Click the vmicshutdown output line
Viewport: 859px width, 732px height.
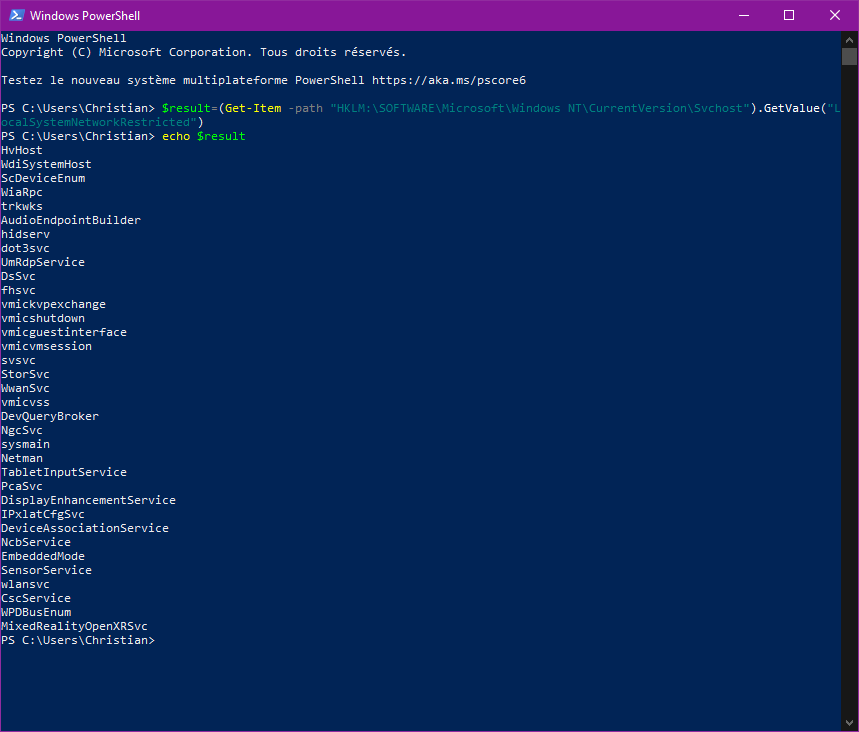pyautogui.click(x=43, y=318)
